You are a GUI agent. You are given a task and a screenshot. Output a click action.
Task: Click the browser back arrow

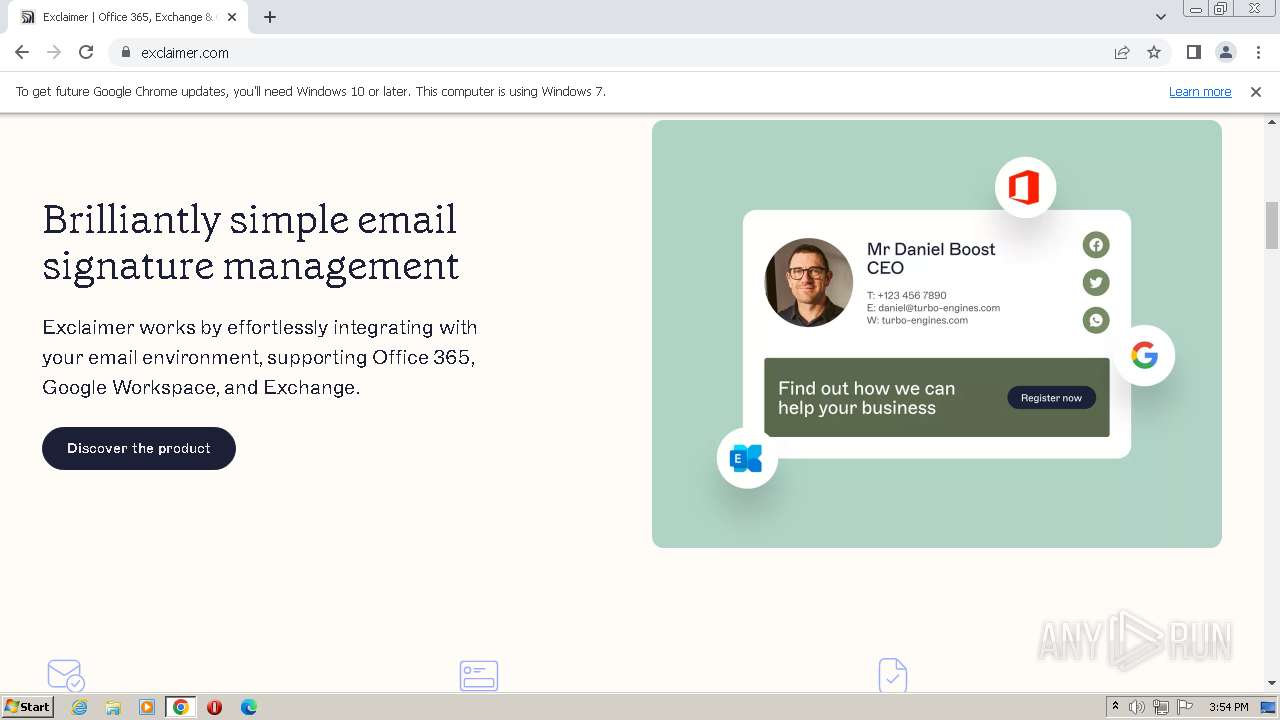tap(22, 52)
